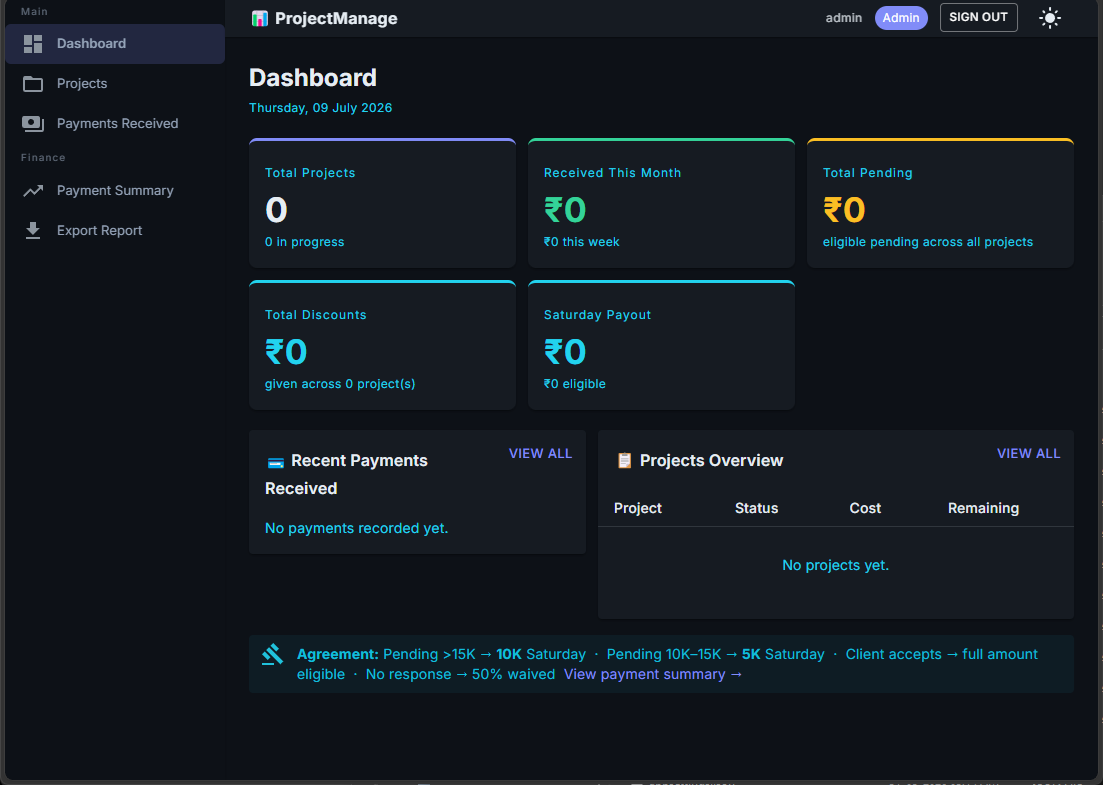Click the gavel icon in Agreement banner
Screen dimensions: 1103x785
(x=272, y=655)
